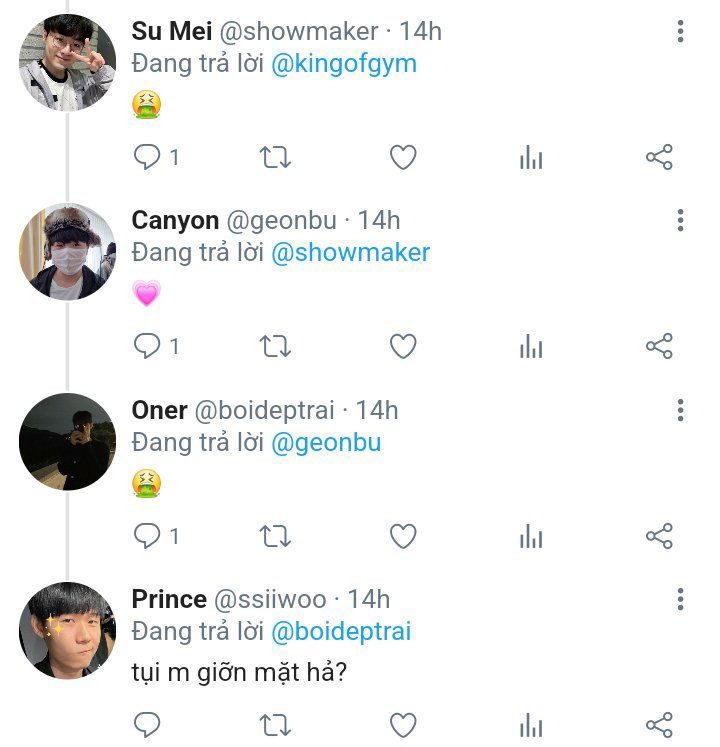This screenshot has width=720, height=747.
Task: View analytics for Su Mei's tweet
Action: click(x=531, y=158)
